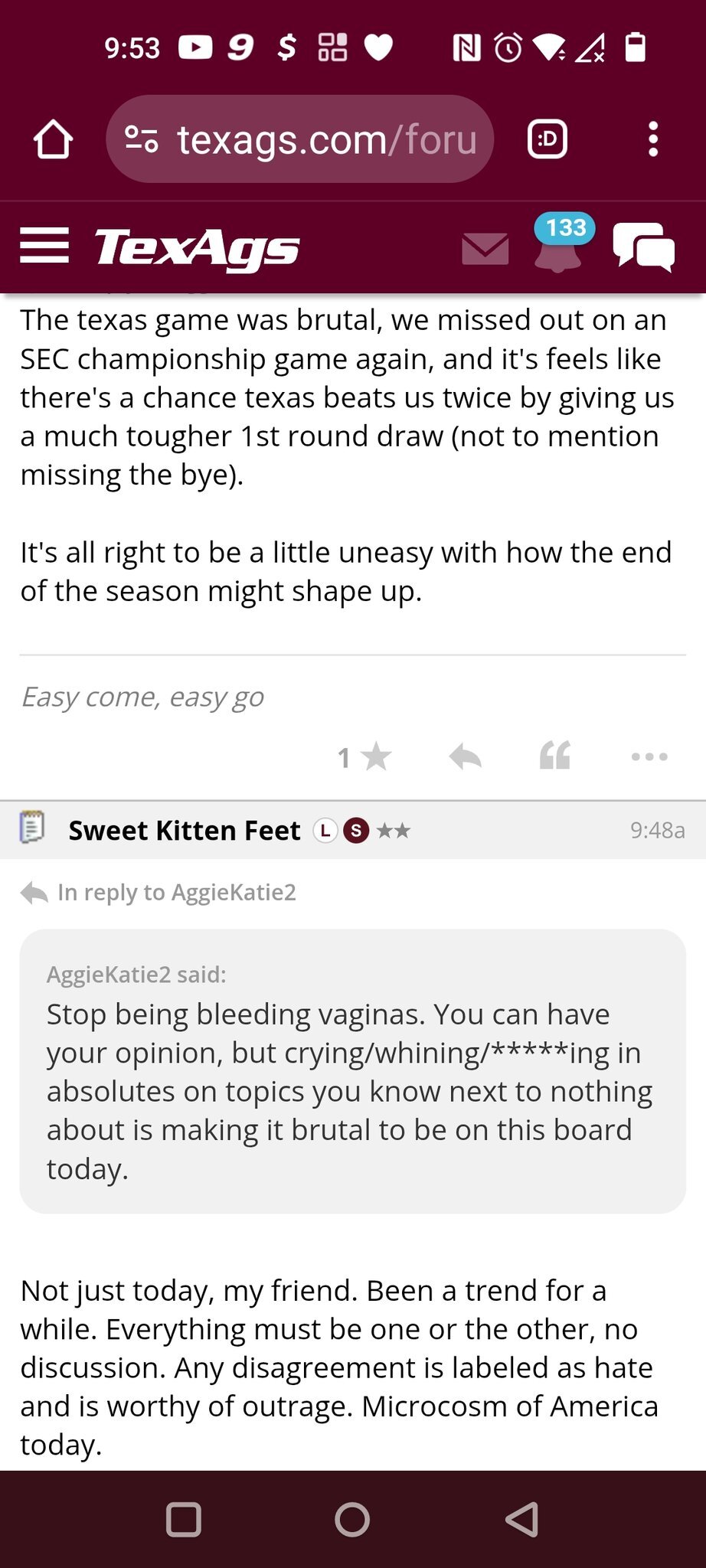Tap the TexAgs logo
706x1568 pixels.
pyautogui.click(x=197, y=248)
